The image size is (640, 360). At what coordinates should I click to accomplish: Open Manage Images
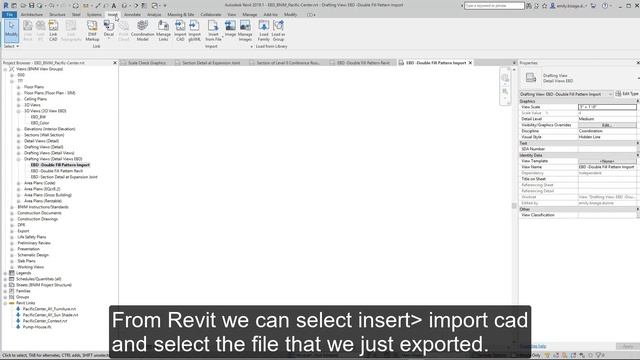click(245, 31)
